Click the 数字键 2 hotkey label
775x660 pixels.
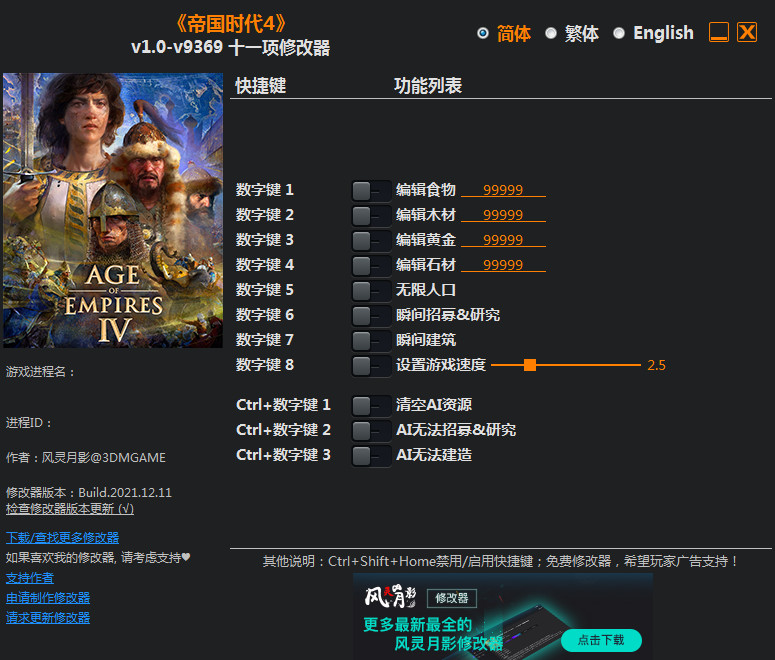(x=264, y=215)
